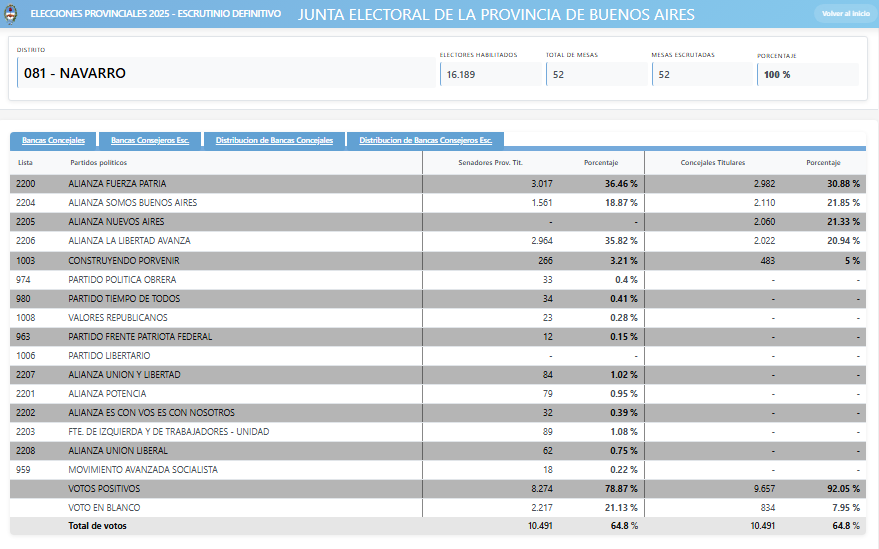Open the Bancas Concejales tab
Screen dimensions: 879x549
pos(53,140)
